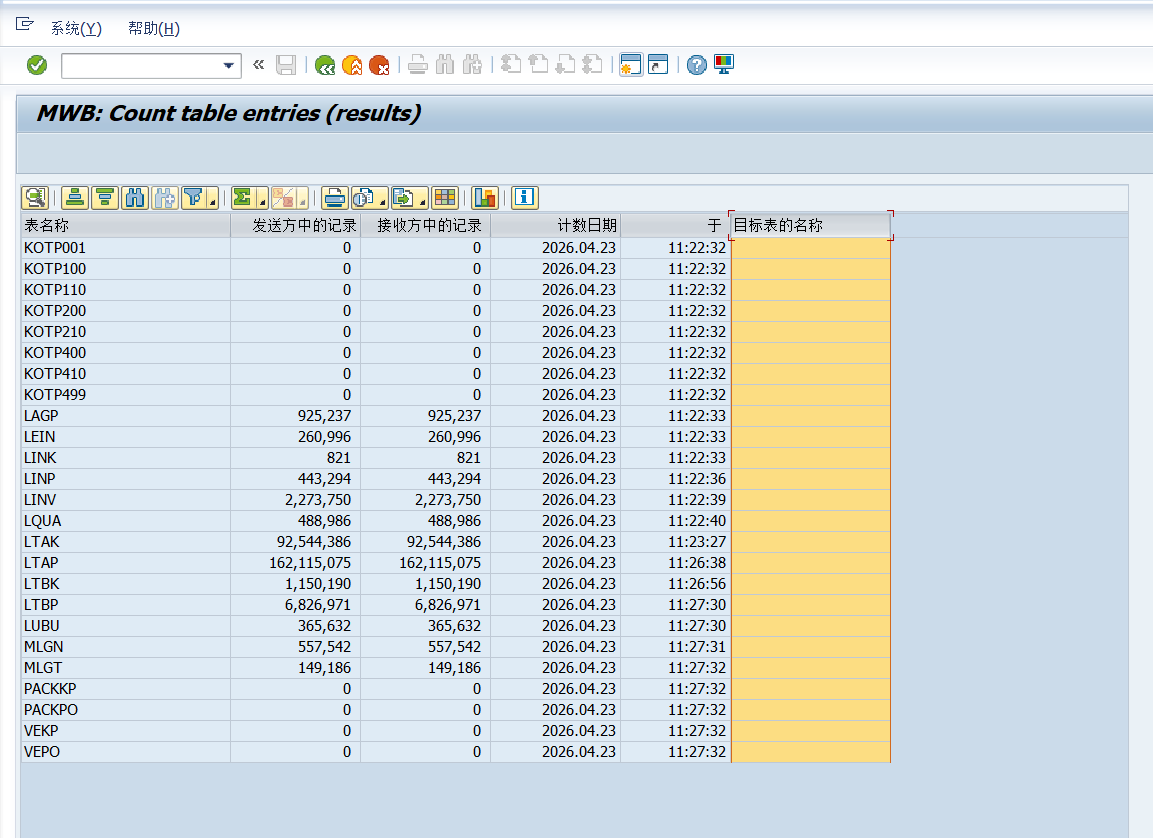The width and height of the screenshot is (1153, 838).
Task: Open Help question mark icon
Action: [696, 65]
